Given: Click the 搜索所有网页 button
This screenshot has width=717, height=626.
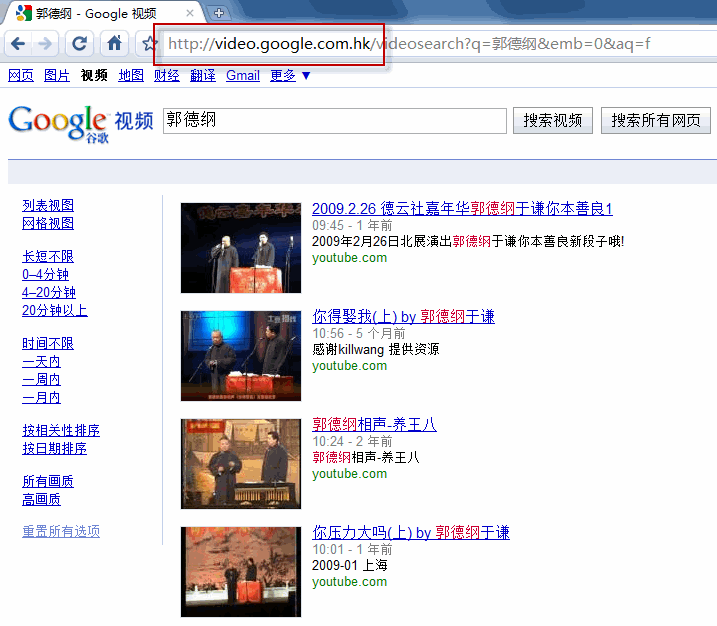Looking at the screenshot, I should [x=656, y=121].
